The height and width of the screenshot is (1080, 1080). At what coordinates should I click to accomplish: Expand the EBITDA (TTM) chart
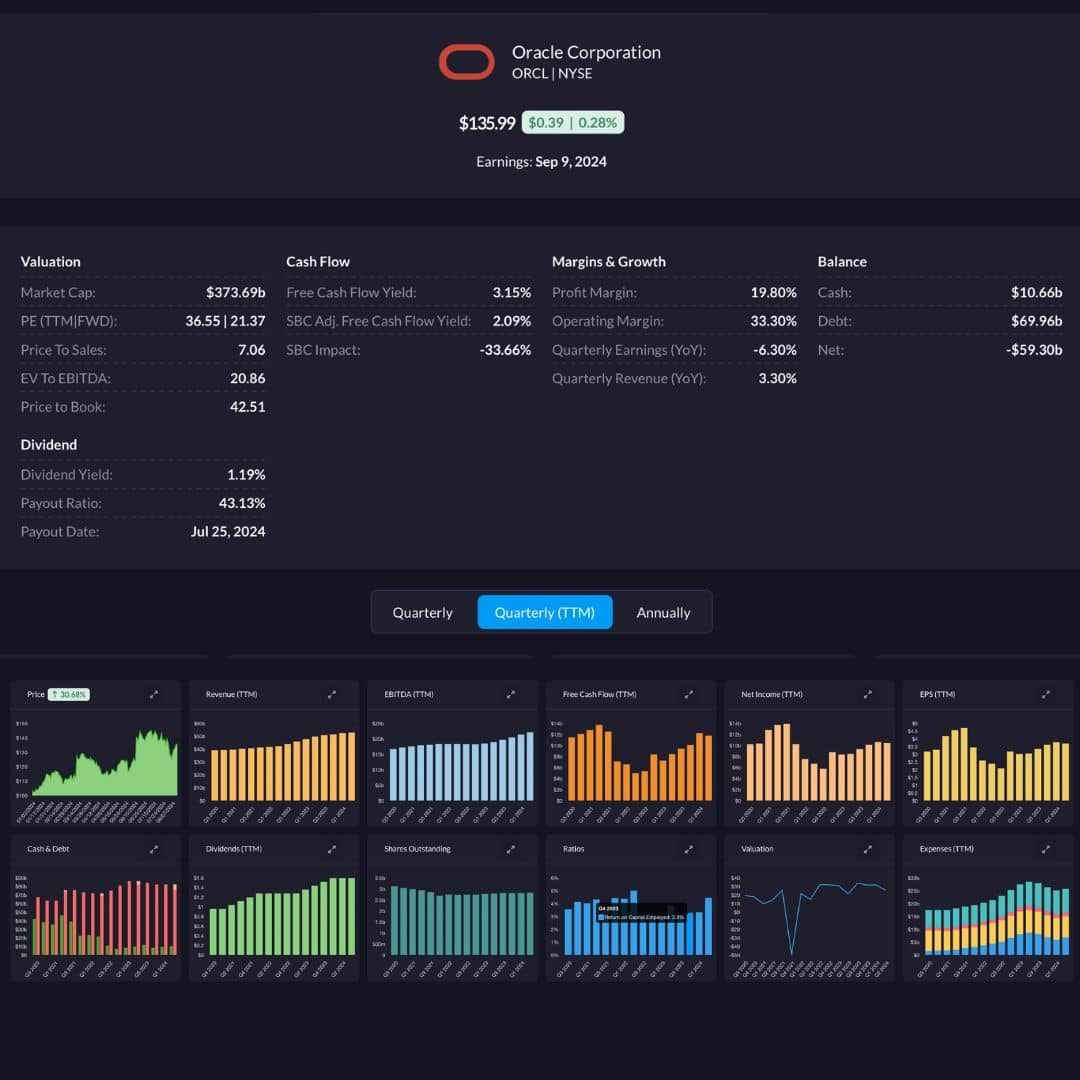pos(510,695)
